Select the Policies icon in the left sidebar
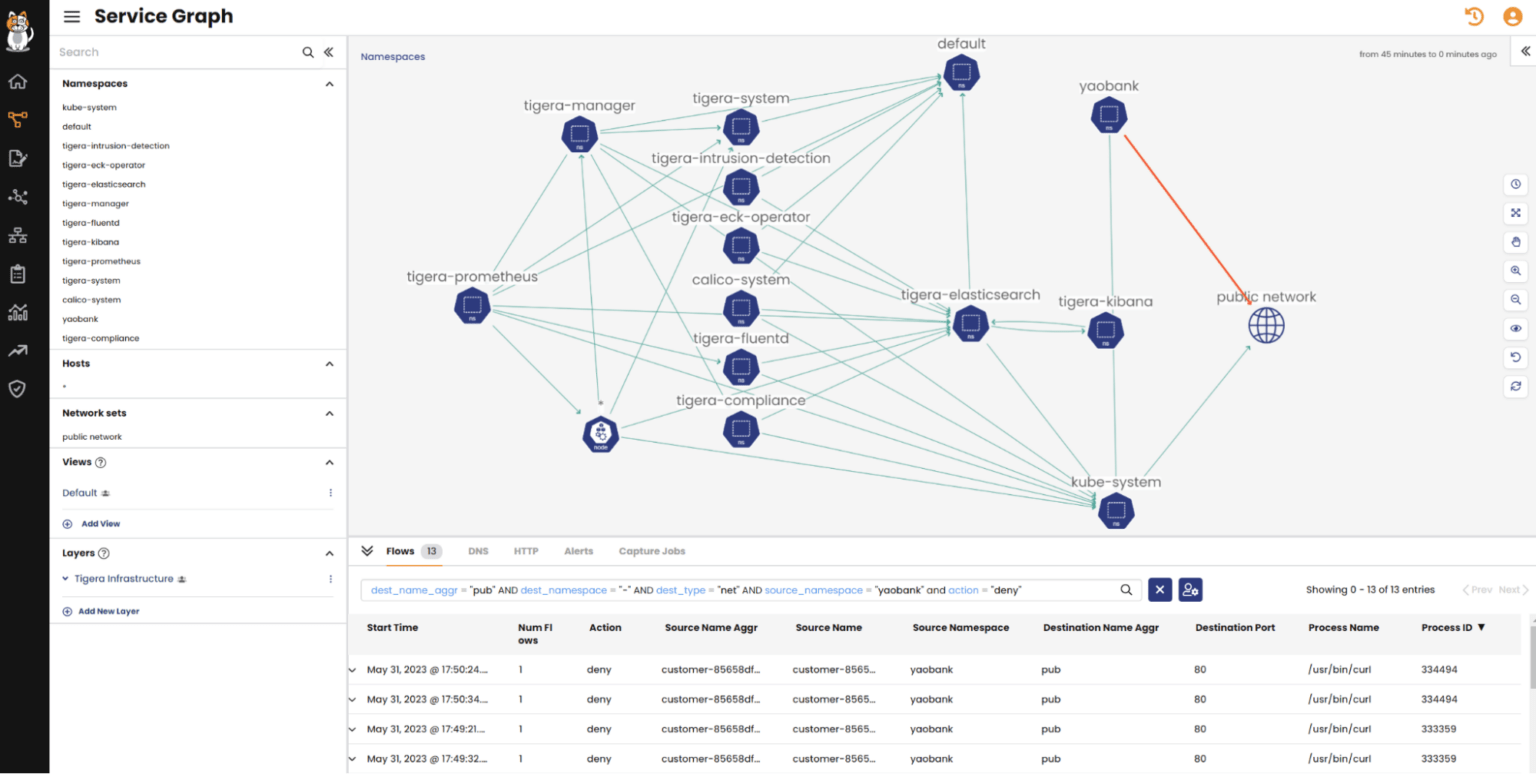 (17, 157)
